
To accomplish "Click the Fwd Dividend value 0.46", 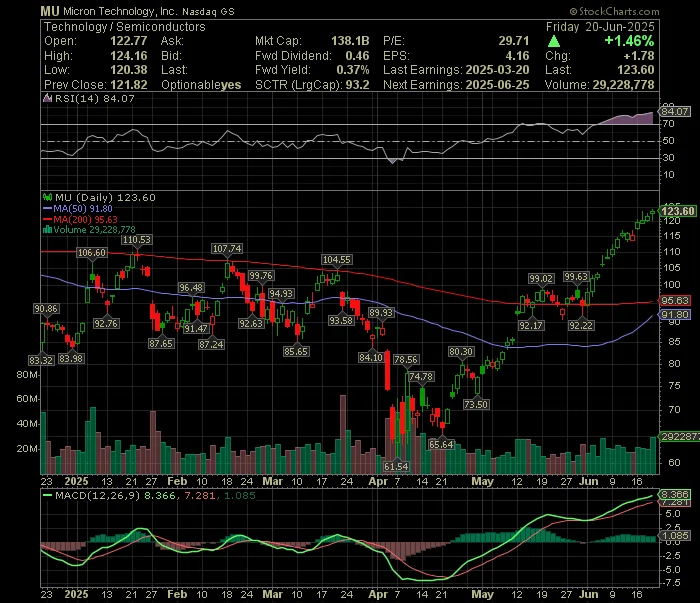I will [357, 56].
